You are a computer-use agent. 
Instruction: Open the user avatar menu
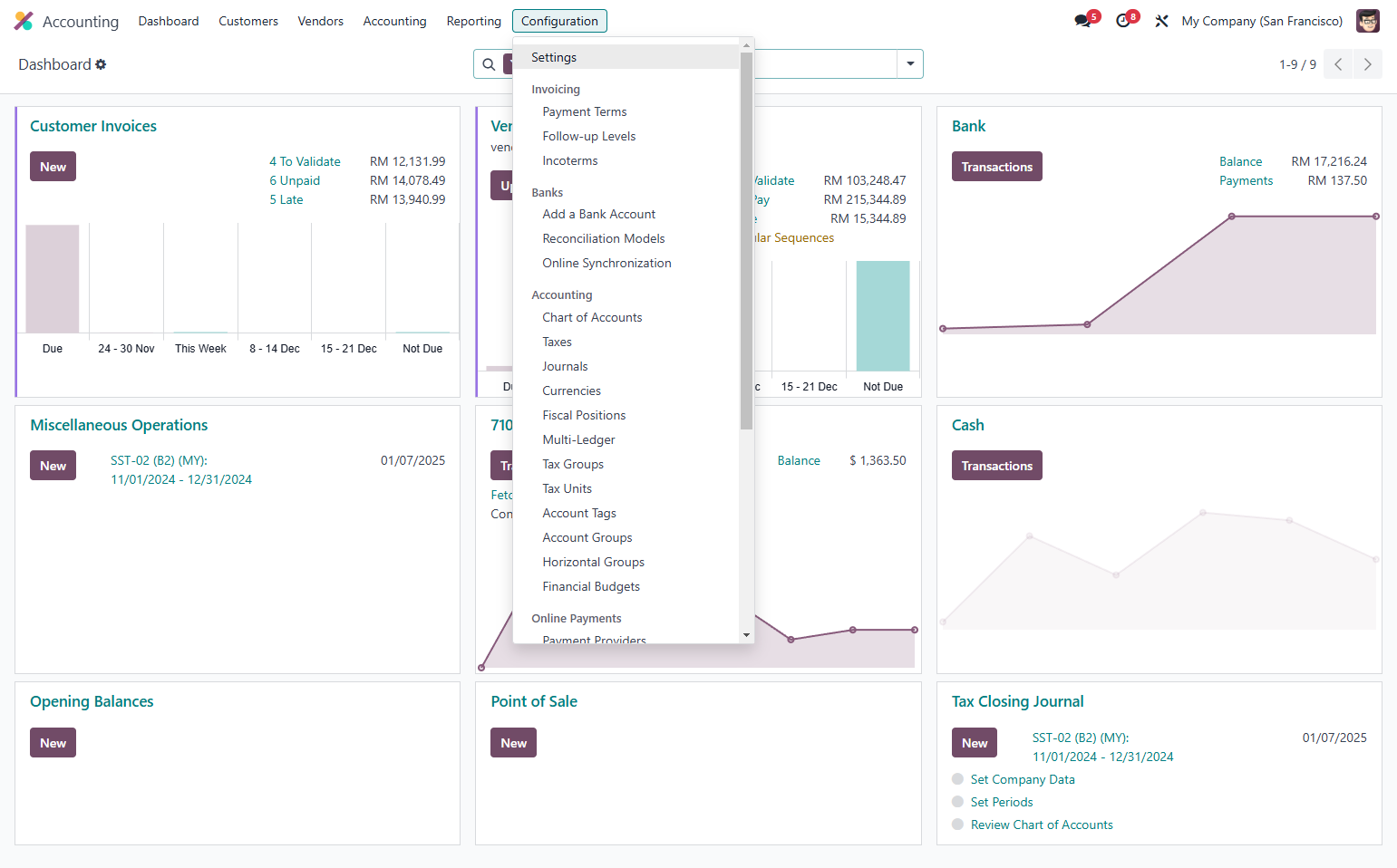tap(1368, 21)
